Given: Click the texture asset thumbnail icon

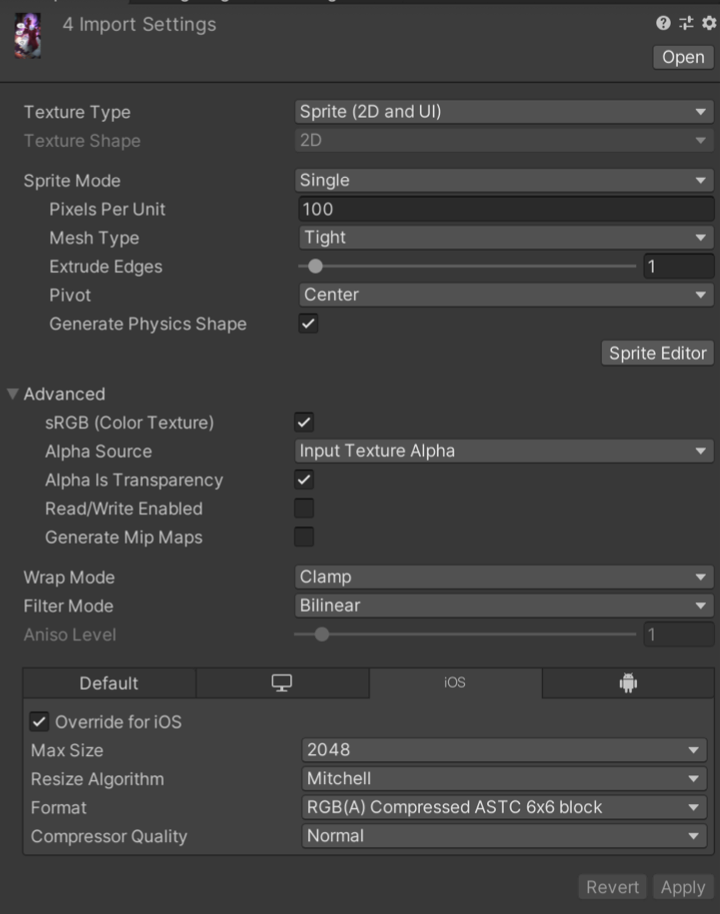Looking at the screenshot, I should tap(29, 34).
